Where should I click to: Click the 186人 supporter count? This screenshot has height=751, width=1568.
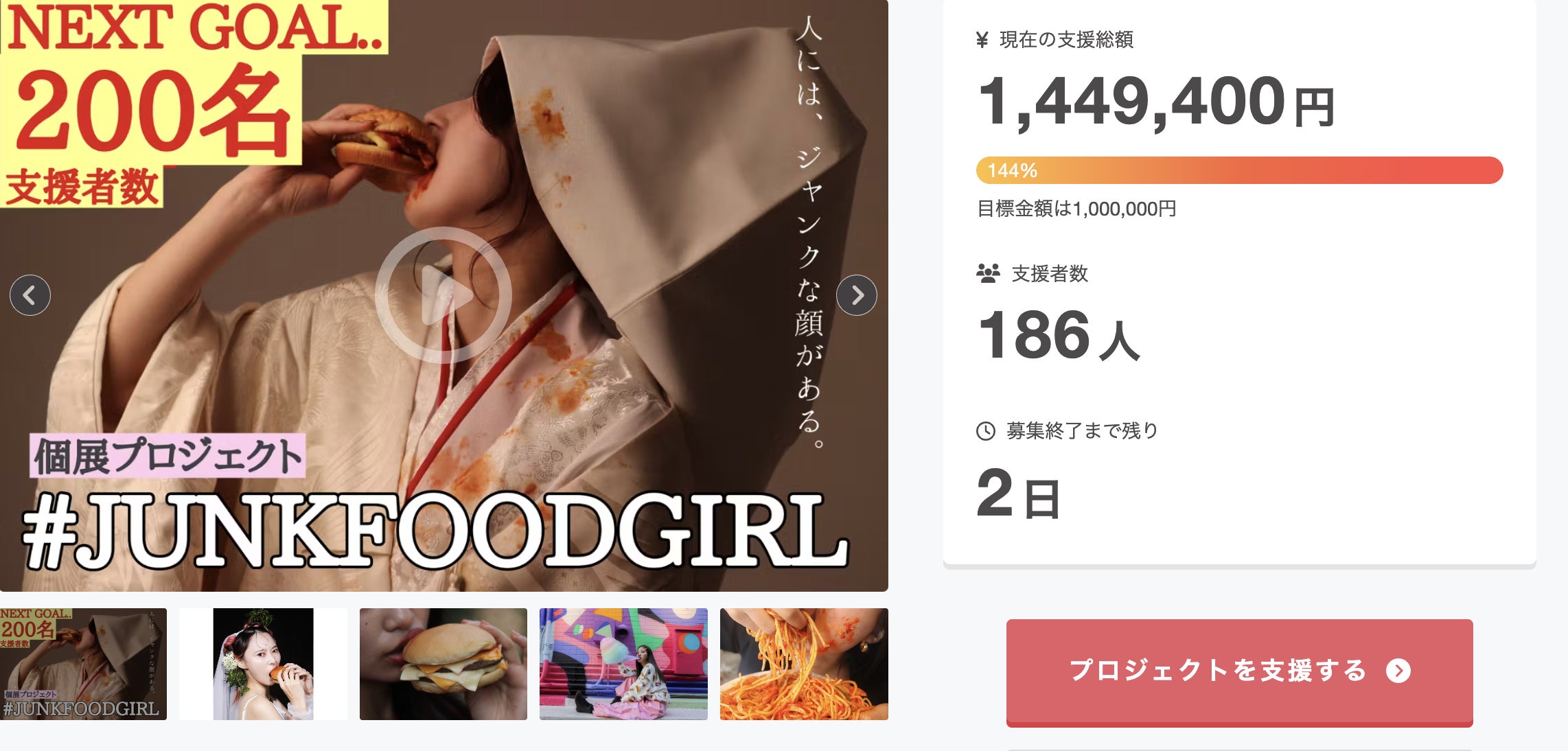pyautogui.click(x=1059, y=336)
